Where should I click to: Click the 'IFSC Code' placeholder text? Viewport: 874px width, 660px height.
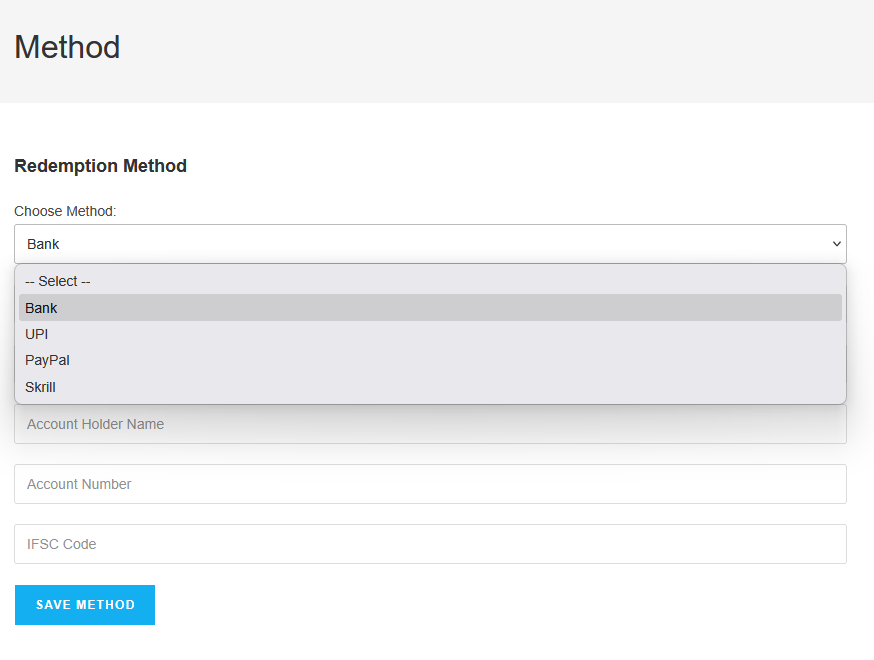[61, 544]
